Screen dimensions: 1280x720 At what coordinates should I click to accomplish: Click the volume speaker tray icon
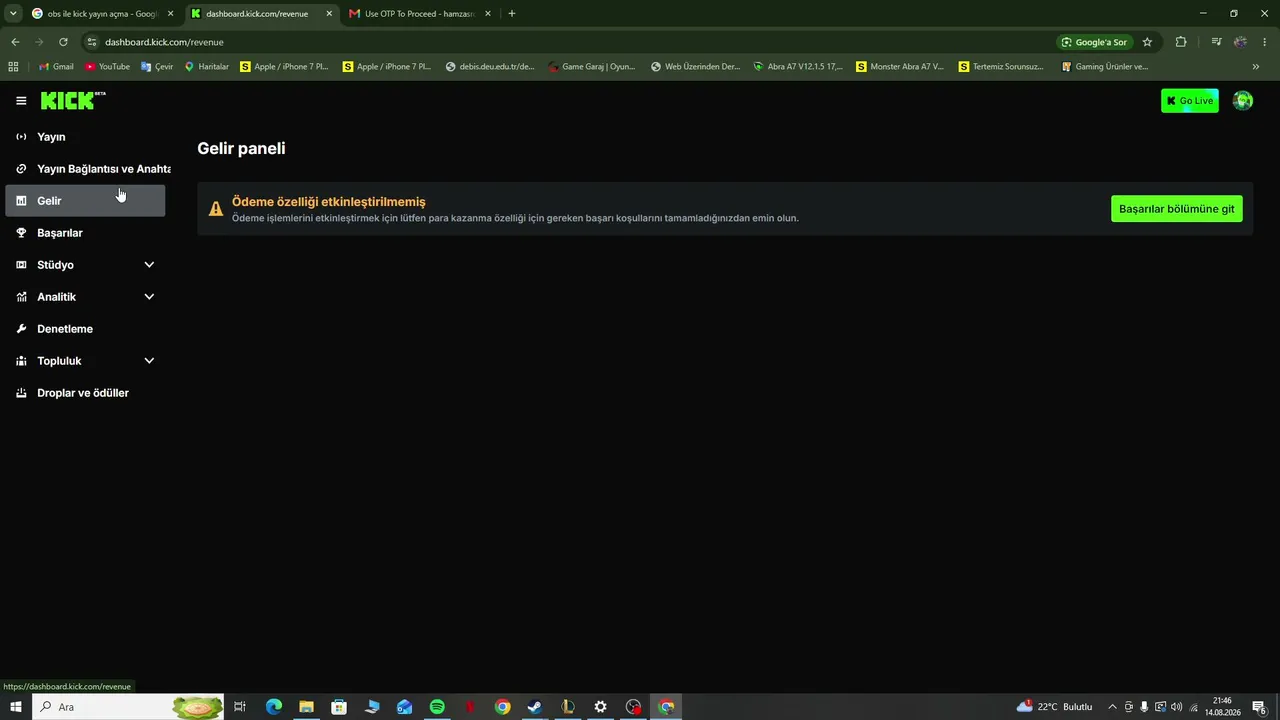point(1176,707)
